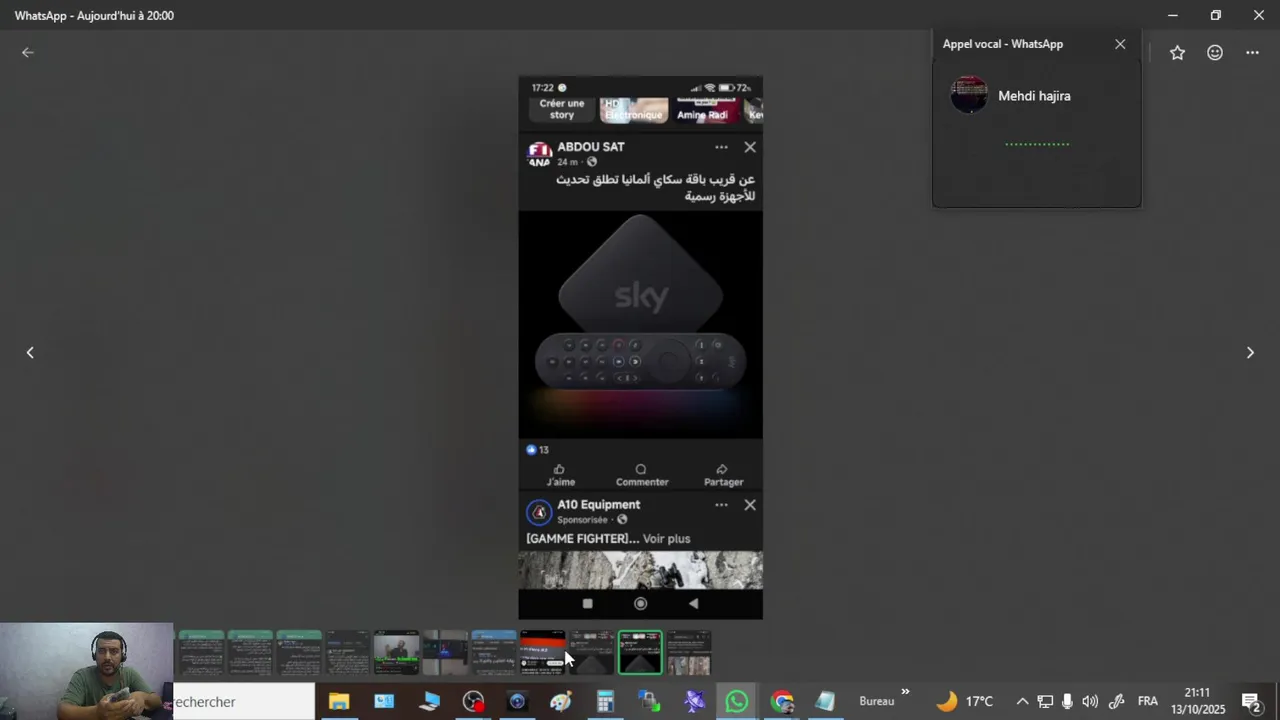Select the first thumbnail in the strip

tap(201, 652)
